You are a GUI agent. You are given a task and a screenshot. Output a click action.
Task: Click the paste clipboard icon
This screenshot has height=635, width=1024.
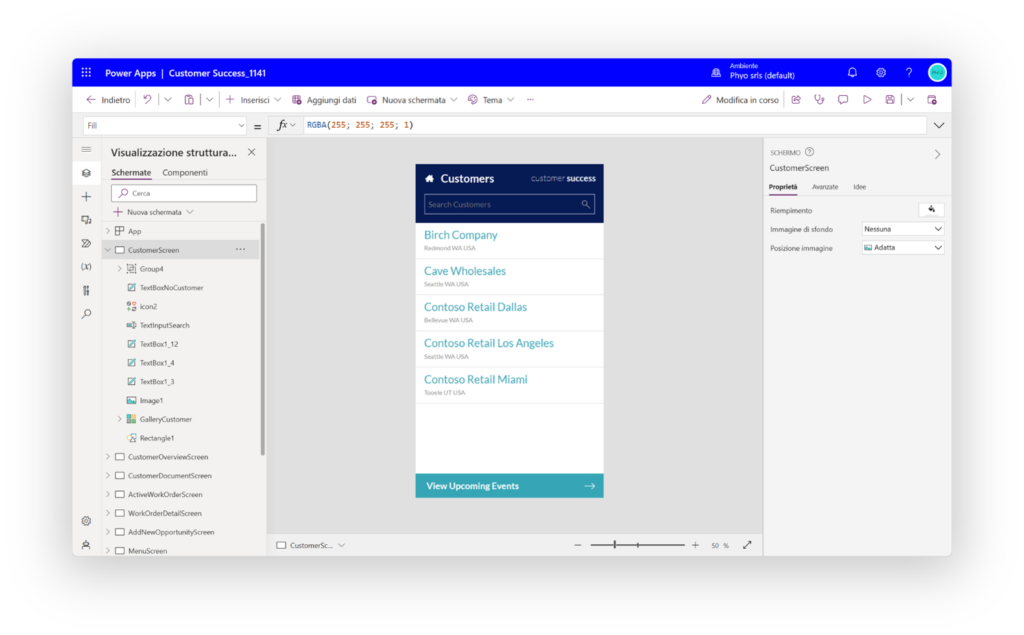click(x=189, y=99)
